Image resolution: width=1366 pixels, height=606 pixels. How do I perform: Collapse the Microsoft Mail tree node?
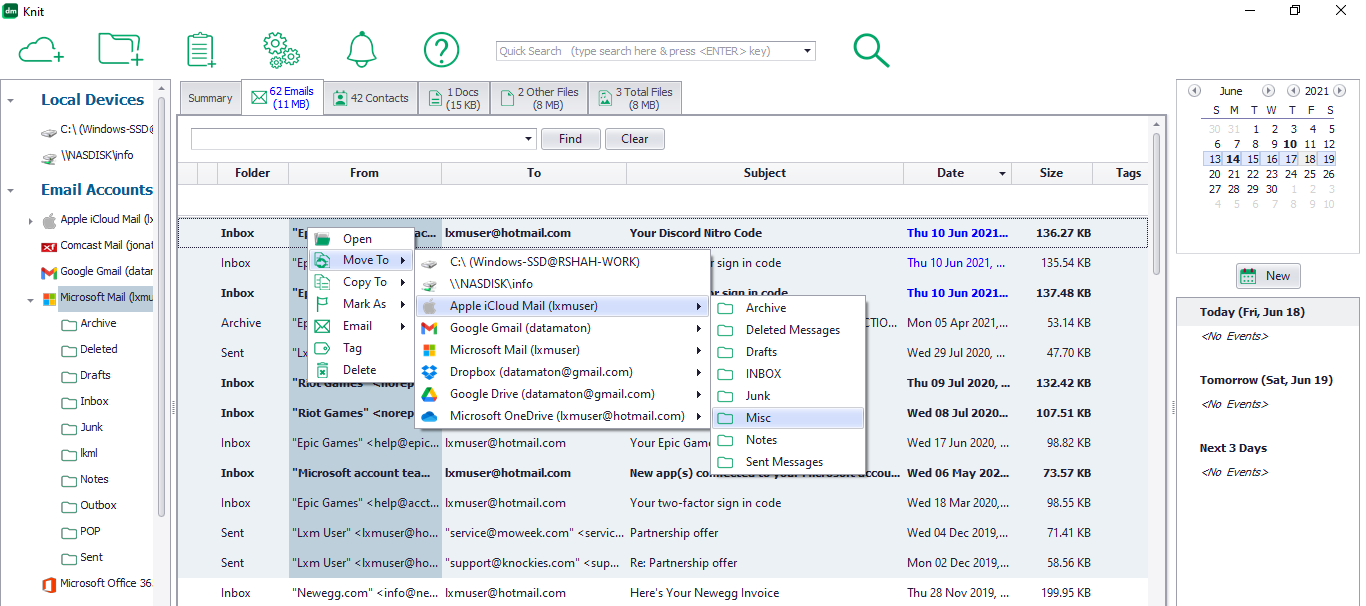[30, 298]
